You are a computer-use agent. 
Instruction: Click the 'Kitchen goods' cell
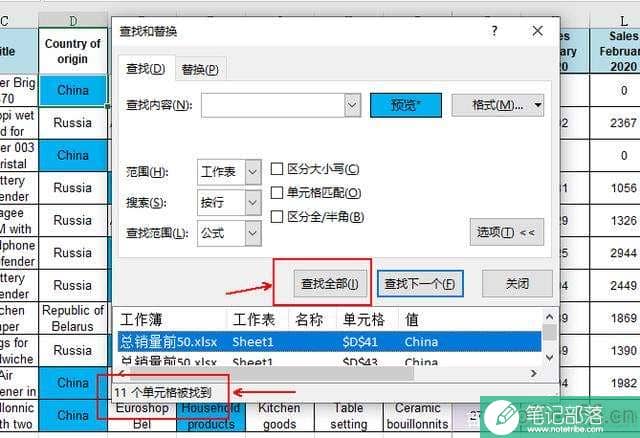[280, 416]
